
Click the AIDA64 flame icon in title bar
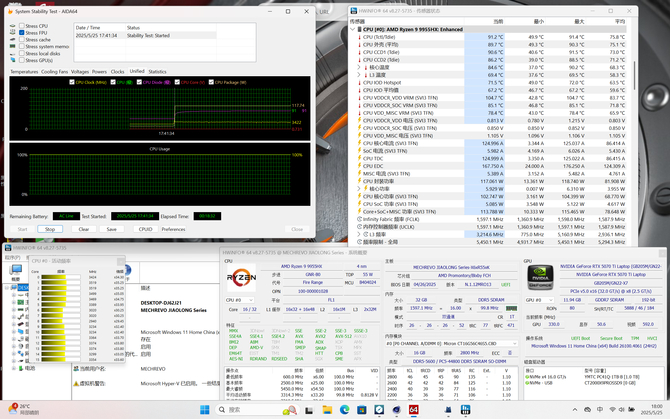click(x=10, y=10)
